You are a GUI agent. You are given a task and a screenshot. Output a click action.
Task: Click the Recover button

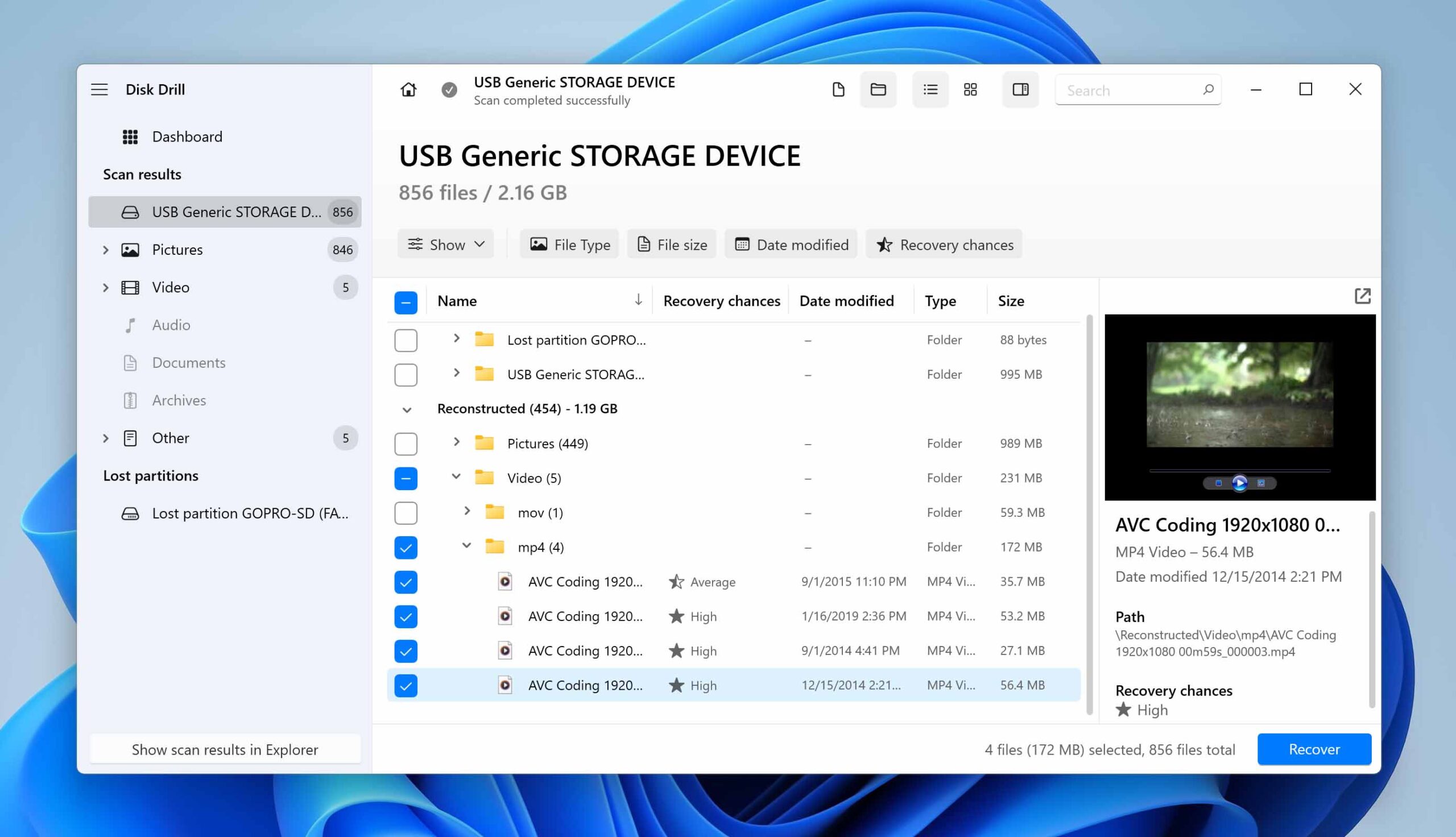(x=1314, y=749)
